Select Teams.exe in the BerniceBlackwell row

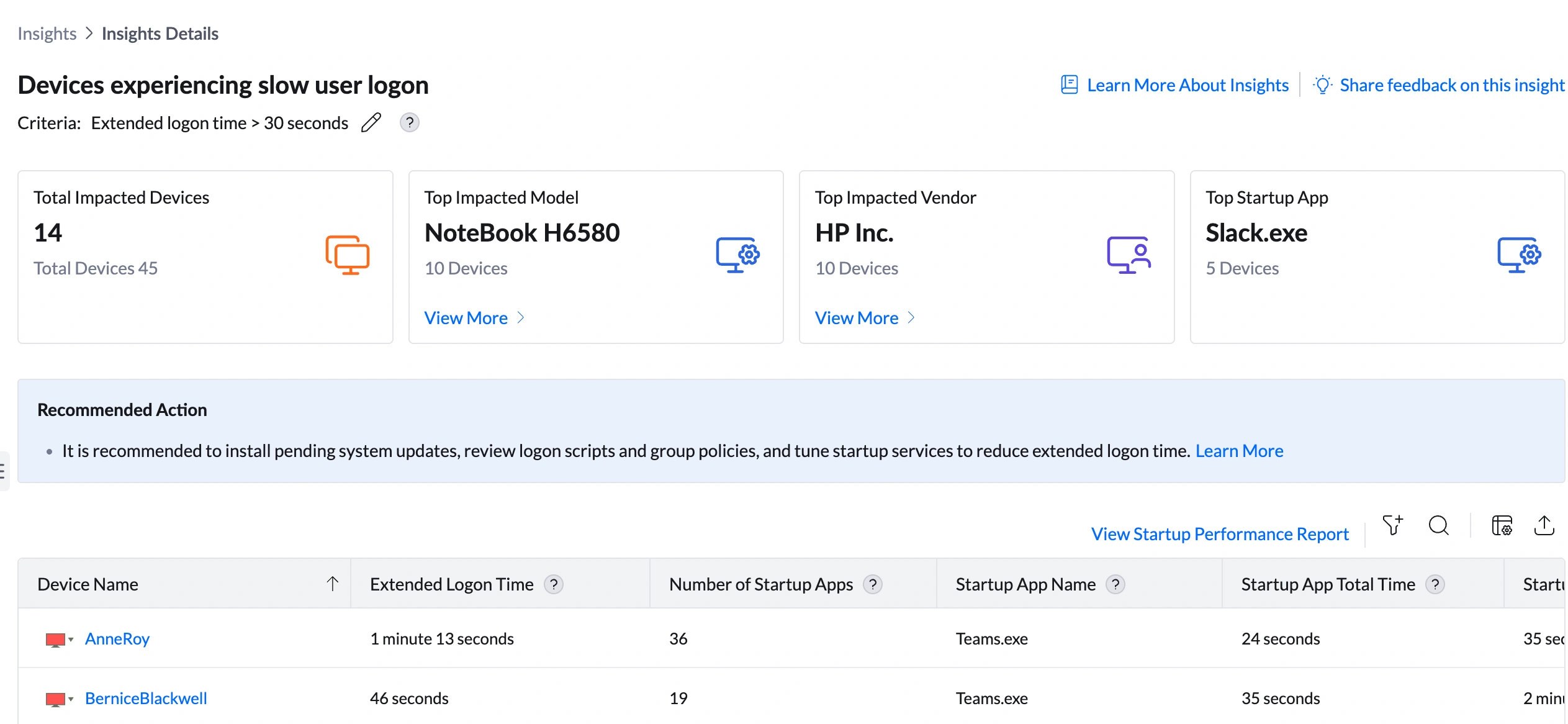pos(991,699)
